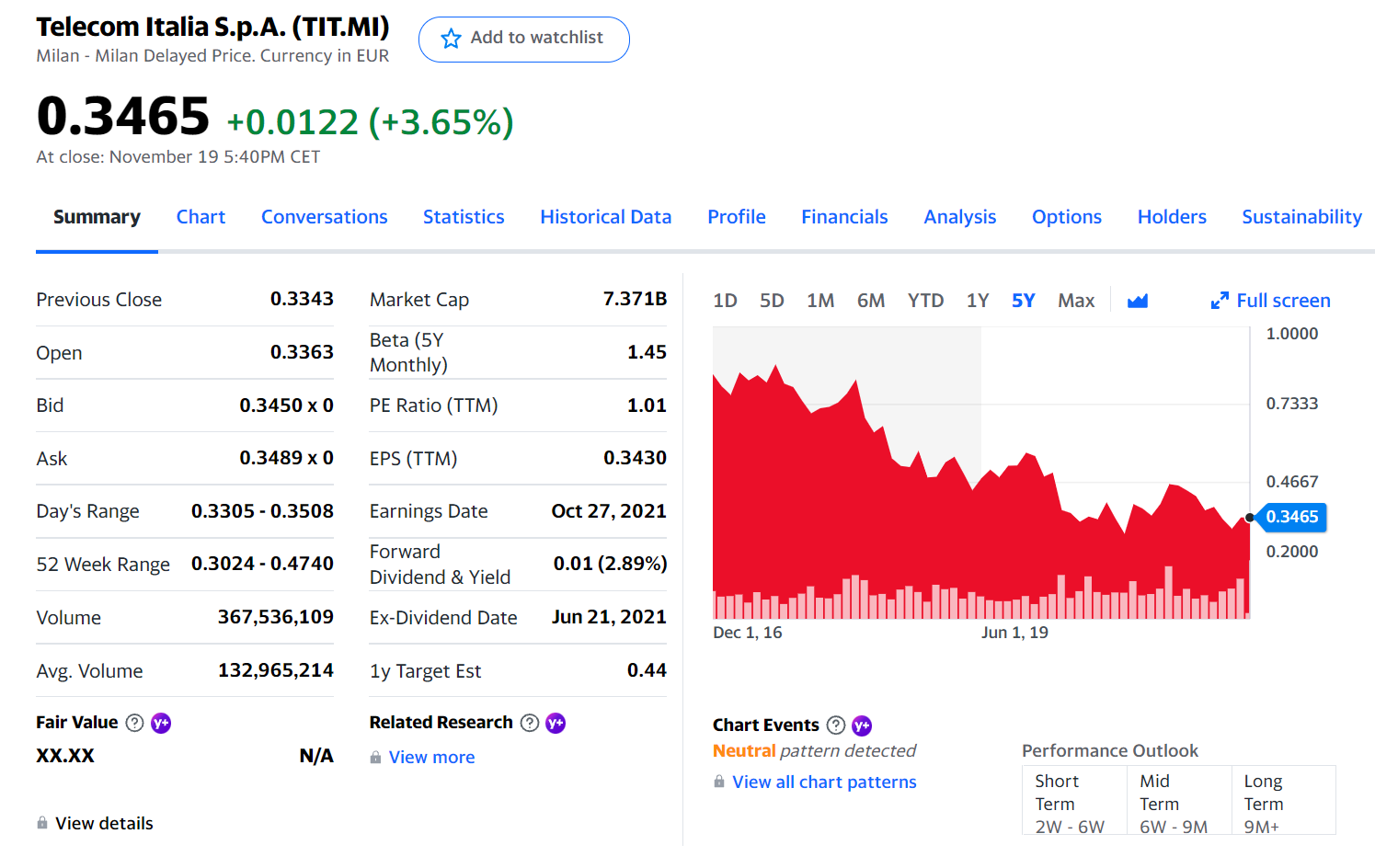
Task: Click View more under Related Research
Action: 431,758
